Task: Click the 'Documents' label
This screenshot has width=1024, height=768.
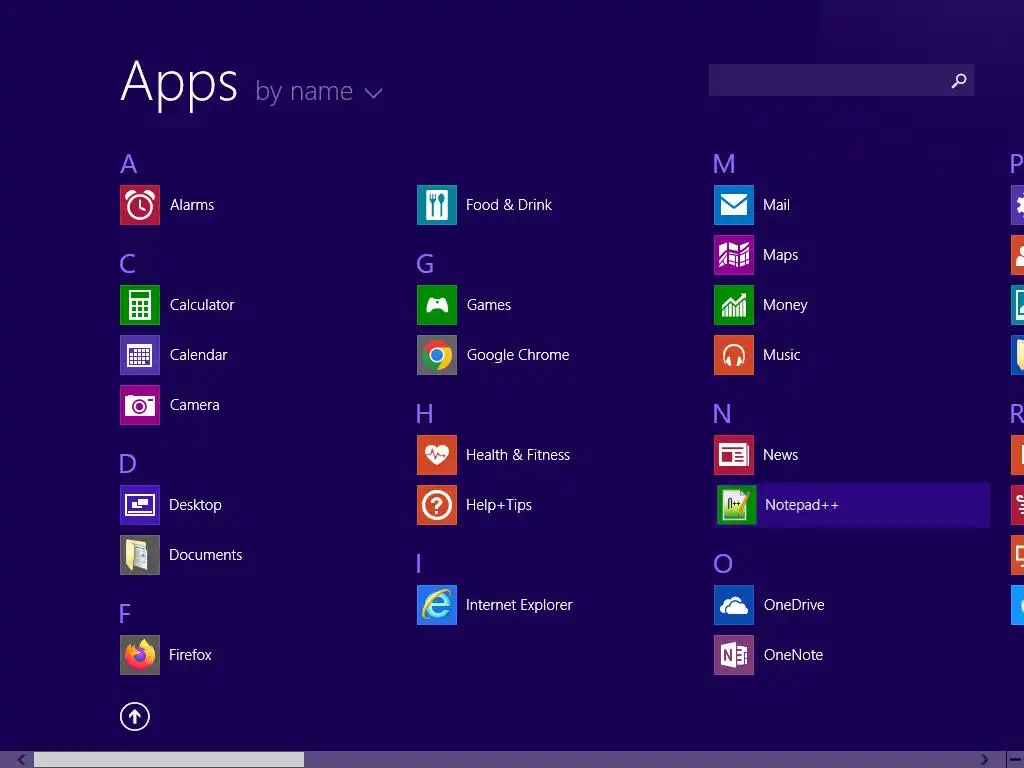Action: [x=206, y=555]
